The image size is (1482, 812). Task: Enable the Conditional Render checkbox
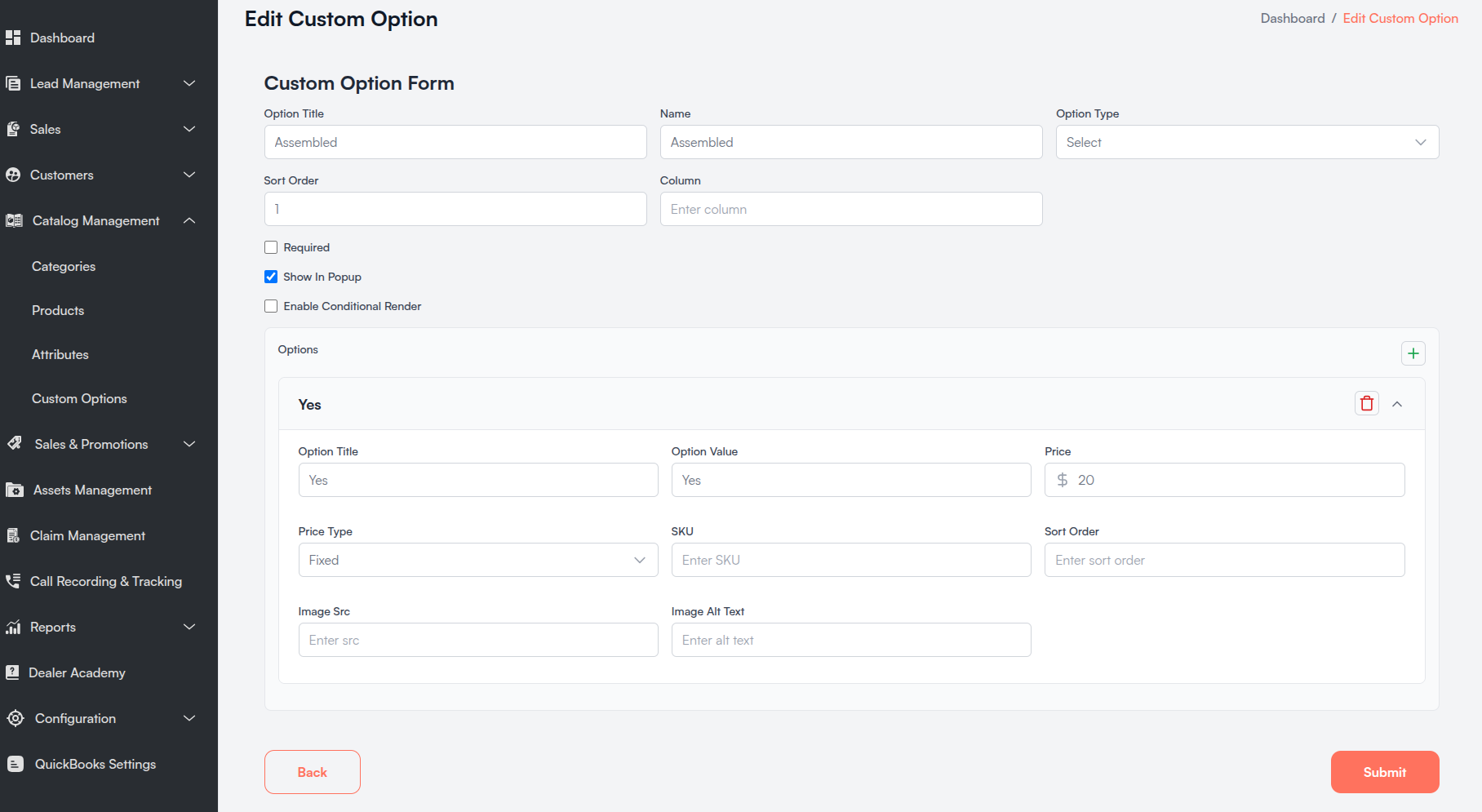(271, 306)
